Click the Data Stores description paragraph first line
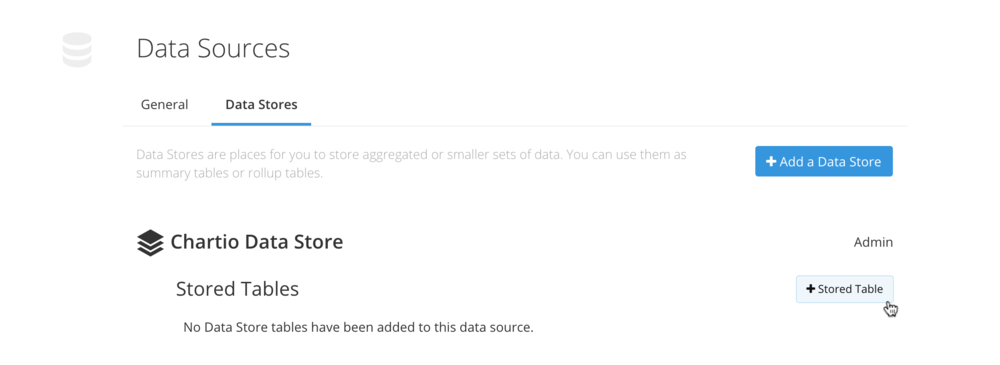This screenshot has height=365, width=1000. pos(411,154)
